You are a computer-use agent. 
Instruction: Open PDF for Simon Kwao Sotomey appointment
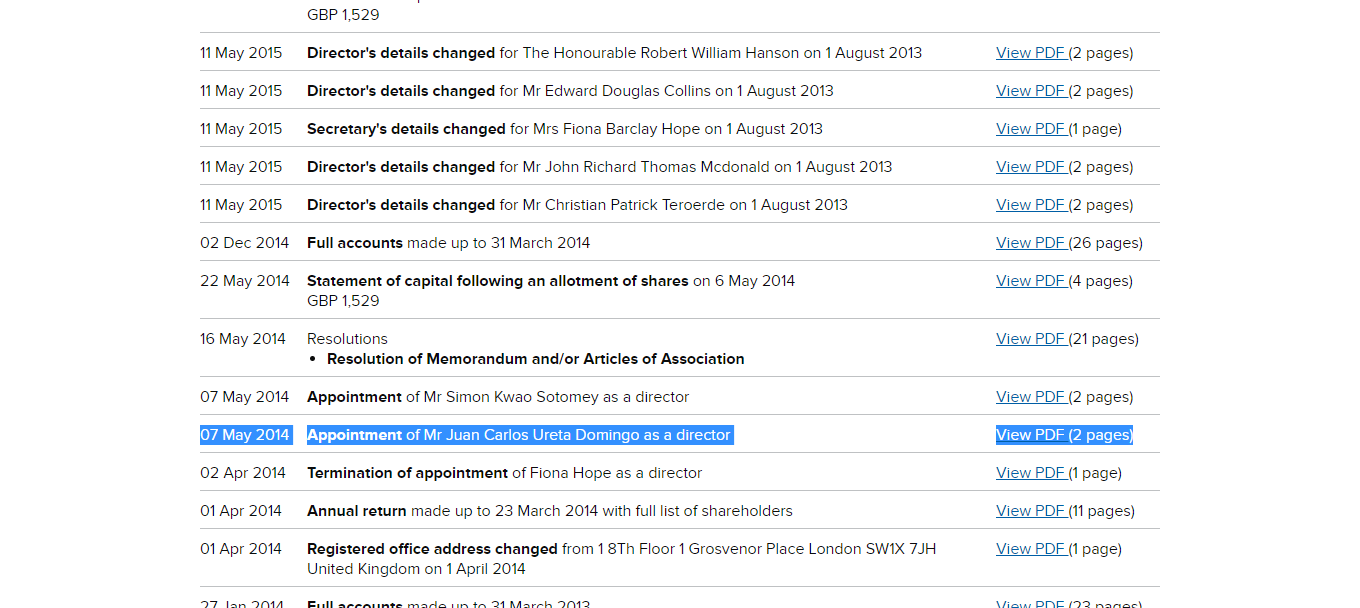tap(1031, 397)
